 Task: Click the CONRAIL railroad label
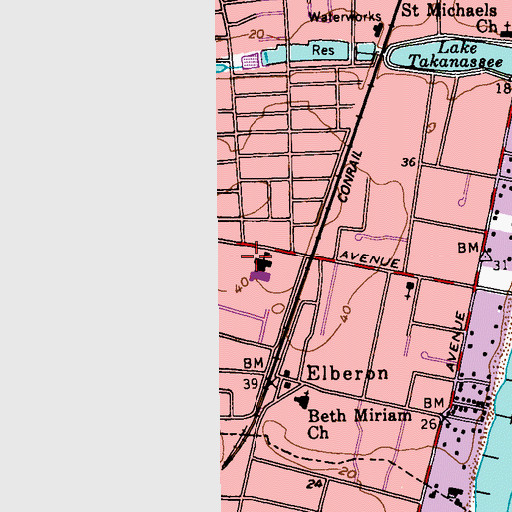click(350, 176)
